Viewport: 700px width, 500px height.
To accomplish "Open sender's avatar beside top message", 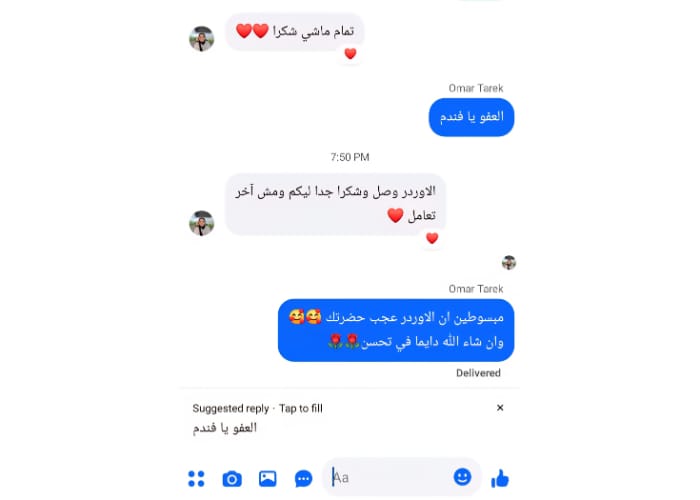I will tap(202, 38).
